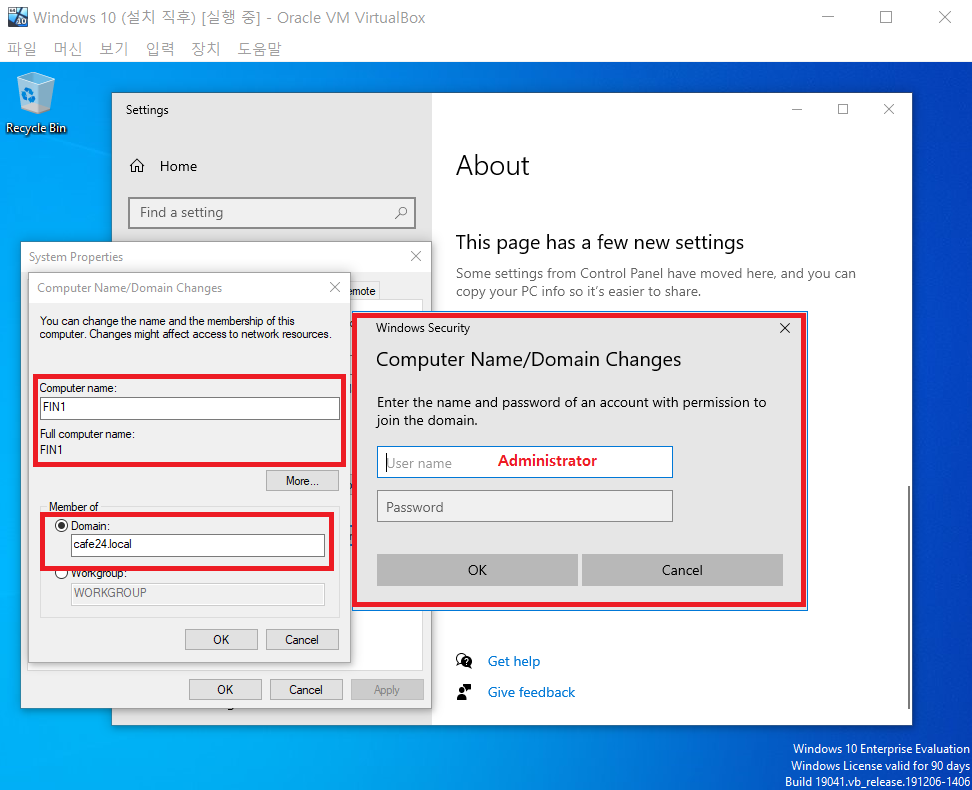This screenshot has width=972, height=790.
Task: Open the Give feedback link
Action: point(531,692)
